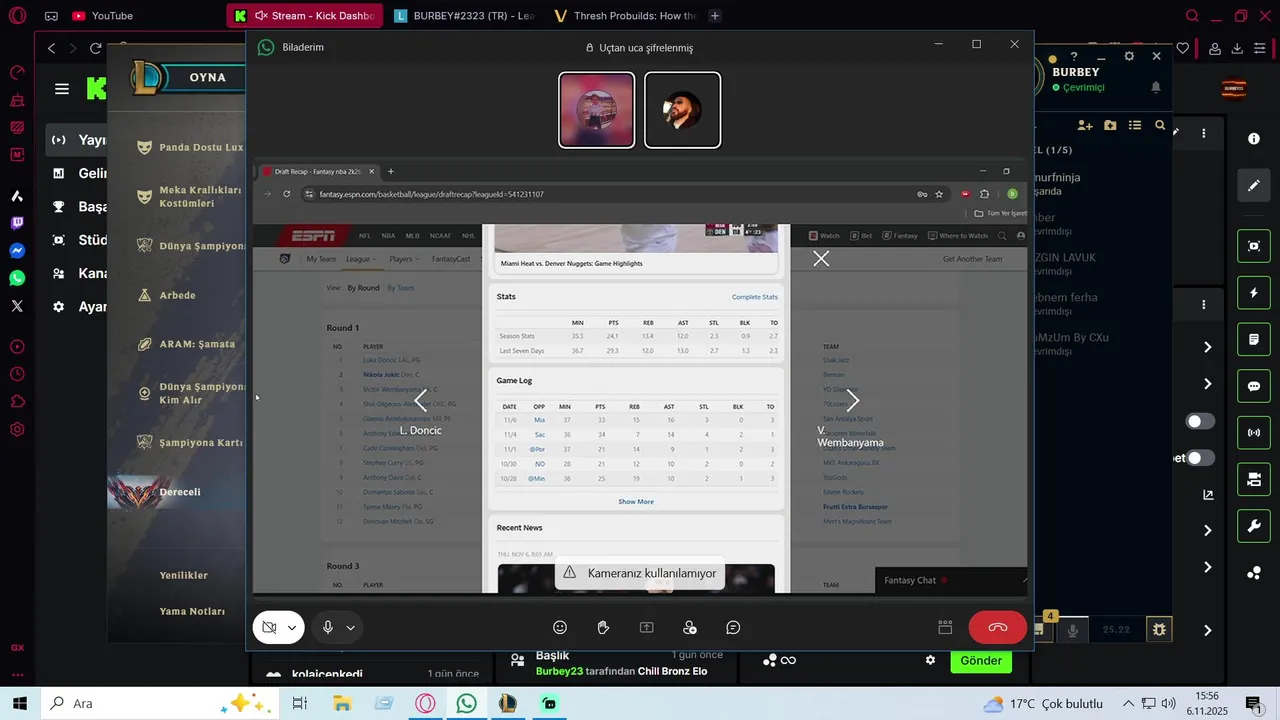End the WhatsApp call
Image resolution: width=1280 pixels, height=720 pixels.
pyautogui.click(x=997, y=627)
